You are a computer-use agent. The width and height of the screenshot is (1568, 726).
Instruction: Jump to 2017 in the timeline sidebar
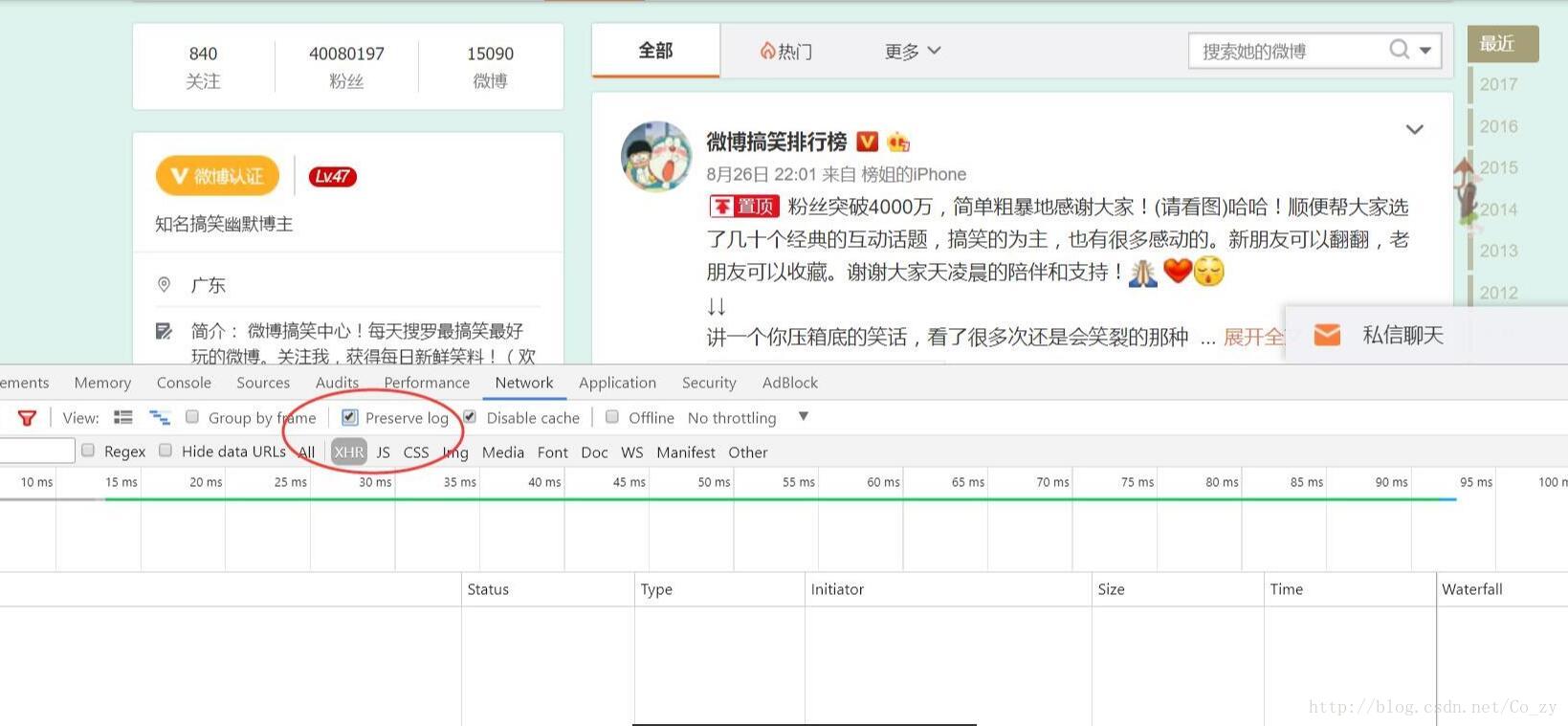click(1498, 84)
